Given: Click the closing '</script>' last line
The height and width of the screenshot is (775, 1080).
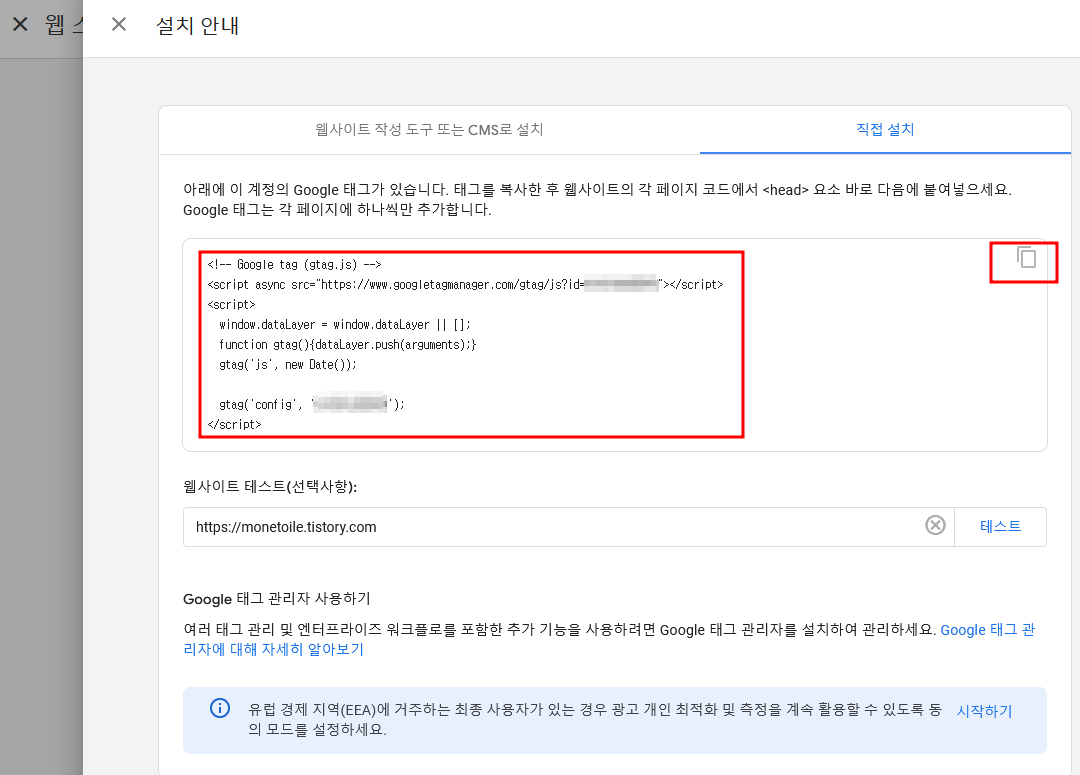Looking at the screenshot, I should coord(234,424).
